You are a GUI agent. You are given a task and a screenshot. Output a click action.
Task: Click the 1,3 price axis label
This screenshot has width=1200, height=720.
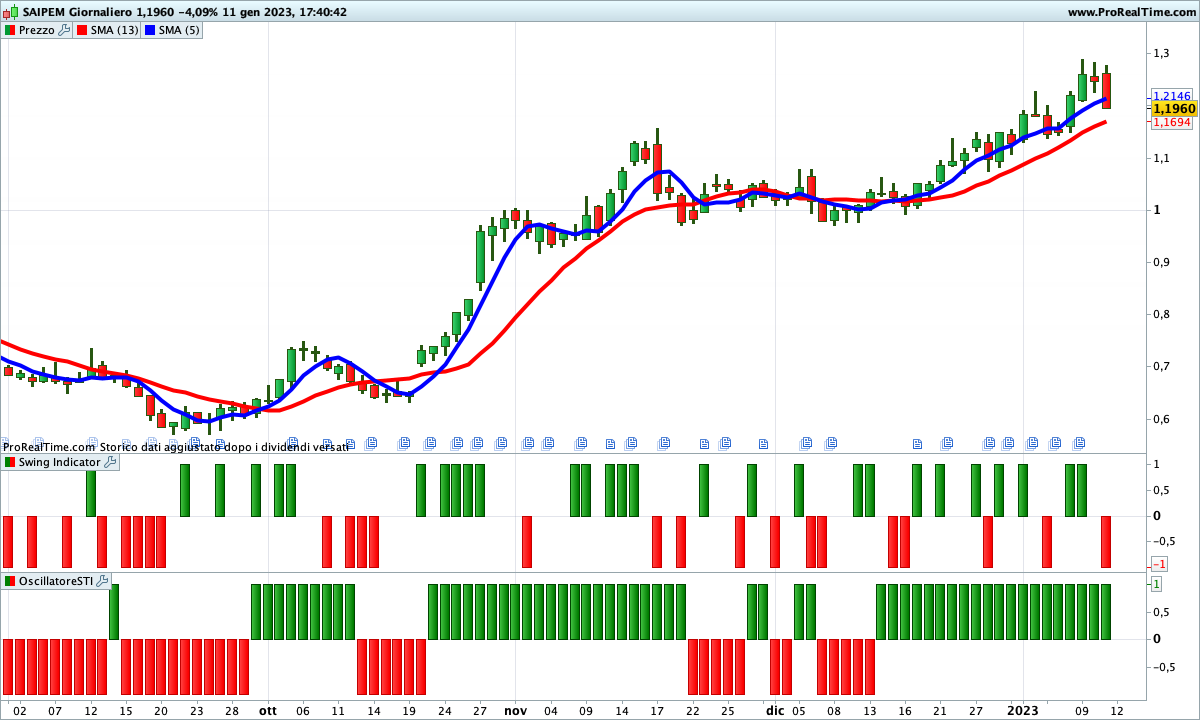point(1160,52)
